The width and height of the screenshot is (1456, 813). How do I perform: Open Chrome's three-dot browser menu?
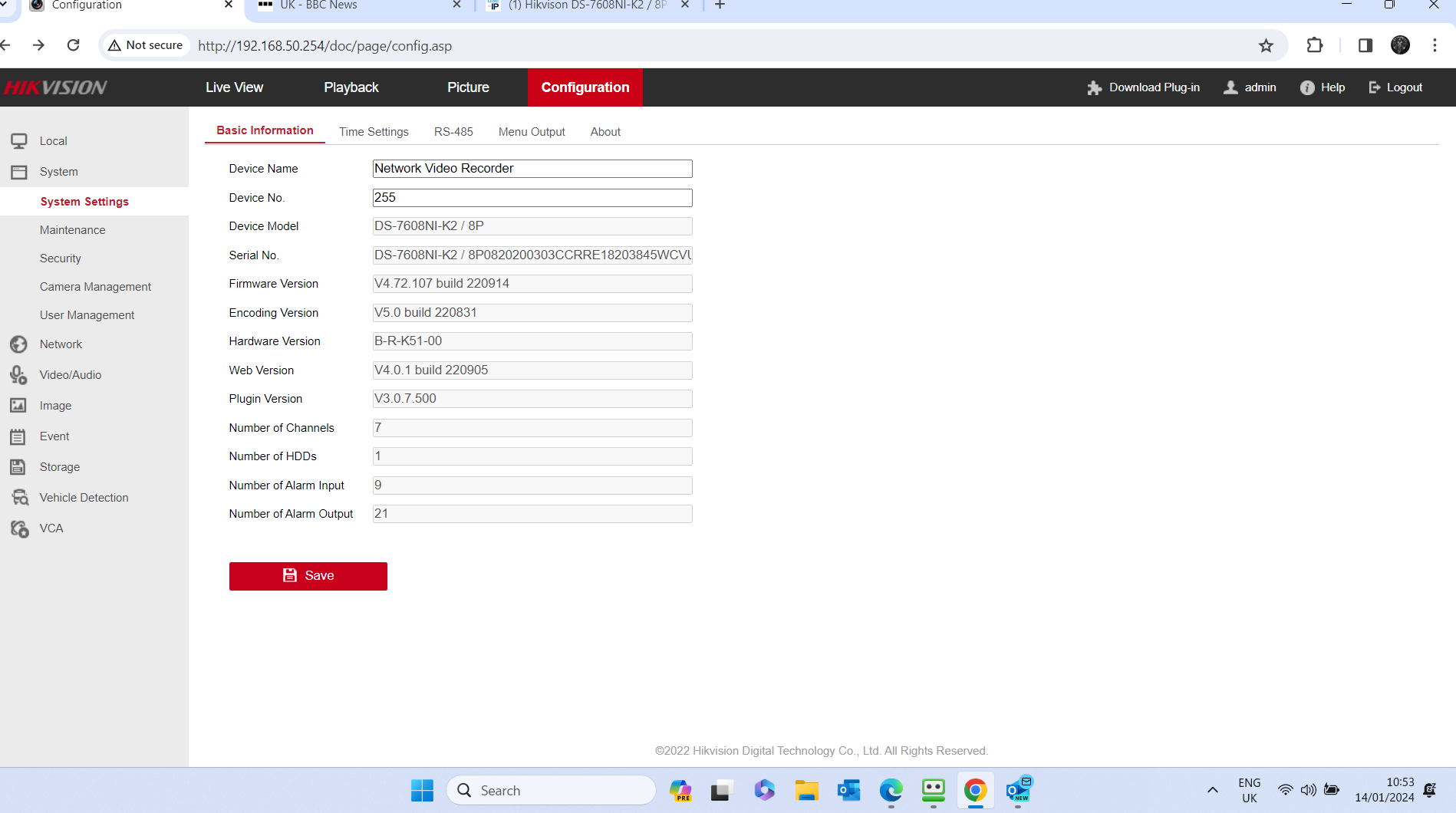(x=1435, y=45)
